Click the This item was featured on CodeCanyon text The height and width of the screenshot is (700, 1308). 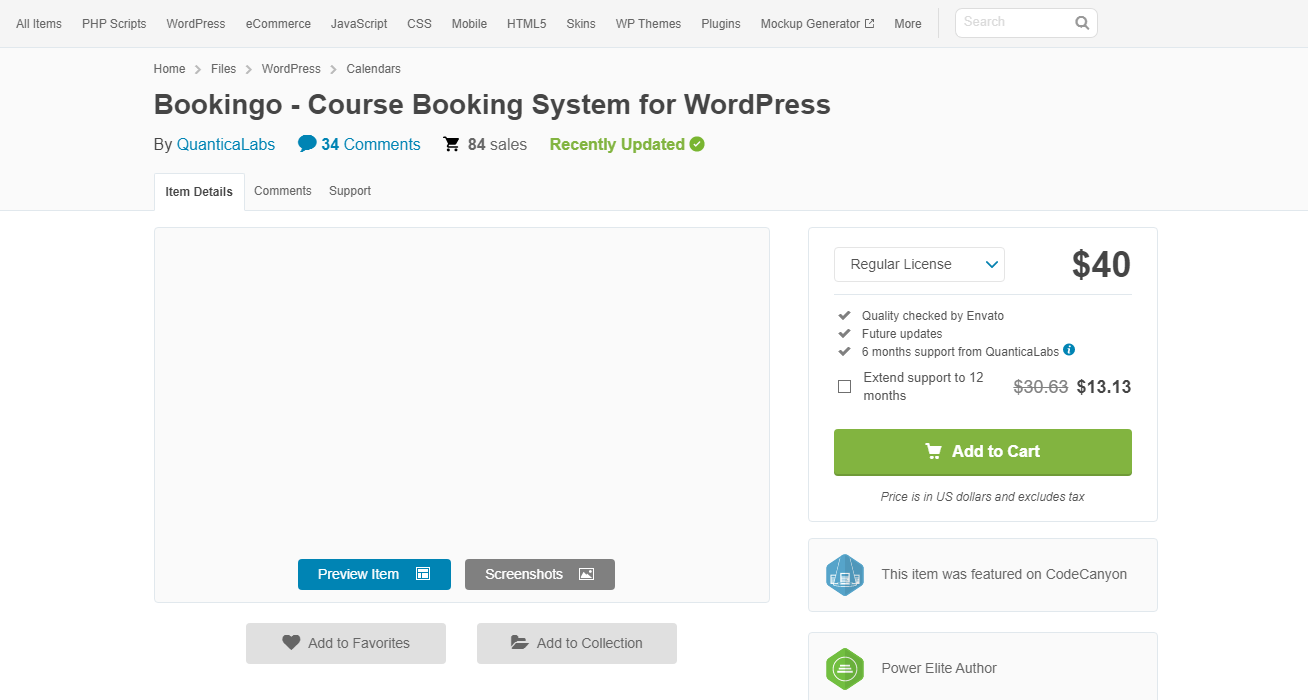pos(1004,574)
